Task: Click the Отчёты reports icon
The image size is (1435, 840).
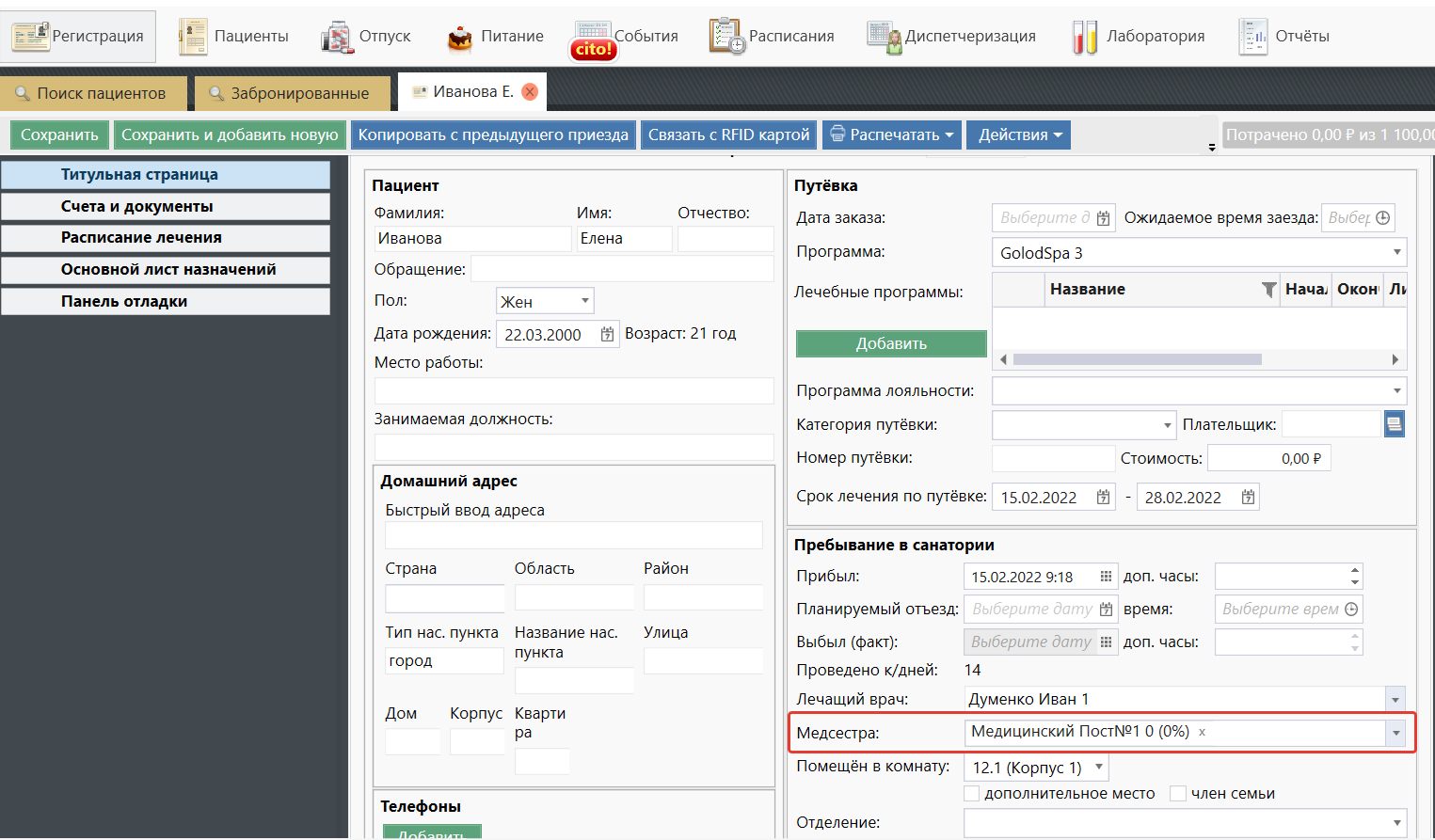Action: [1252, 37]
